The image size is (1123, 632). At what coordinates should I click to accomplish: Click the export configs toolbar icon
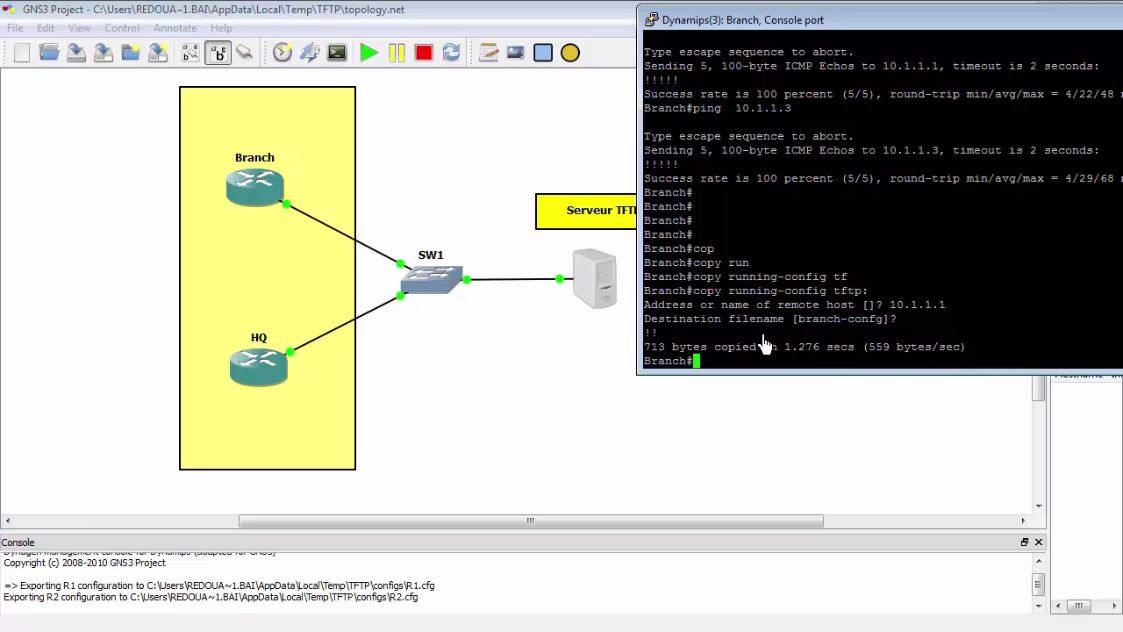pos(158,52)
